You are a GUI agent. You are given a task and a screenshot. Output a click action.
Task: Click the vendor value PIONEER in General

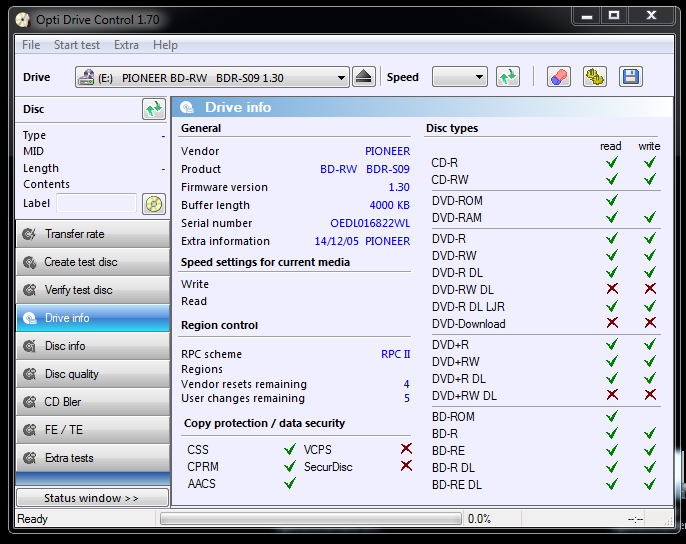387,151
